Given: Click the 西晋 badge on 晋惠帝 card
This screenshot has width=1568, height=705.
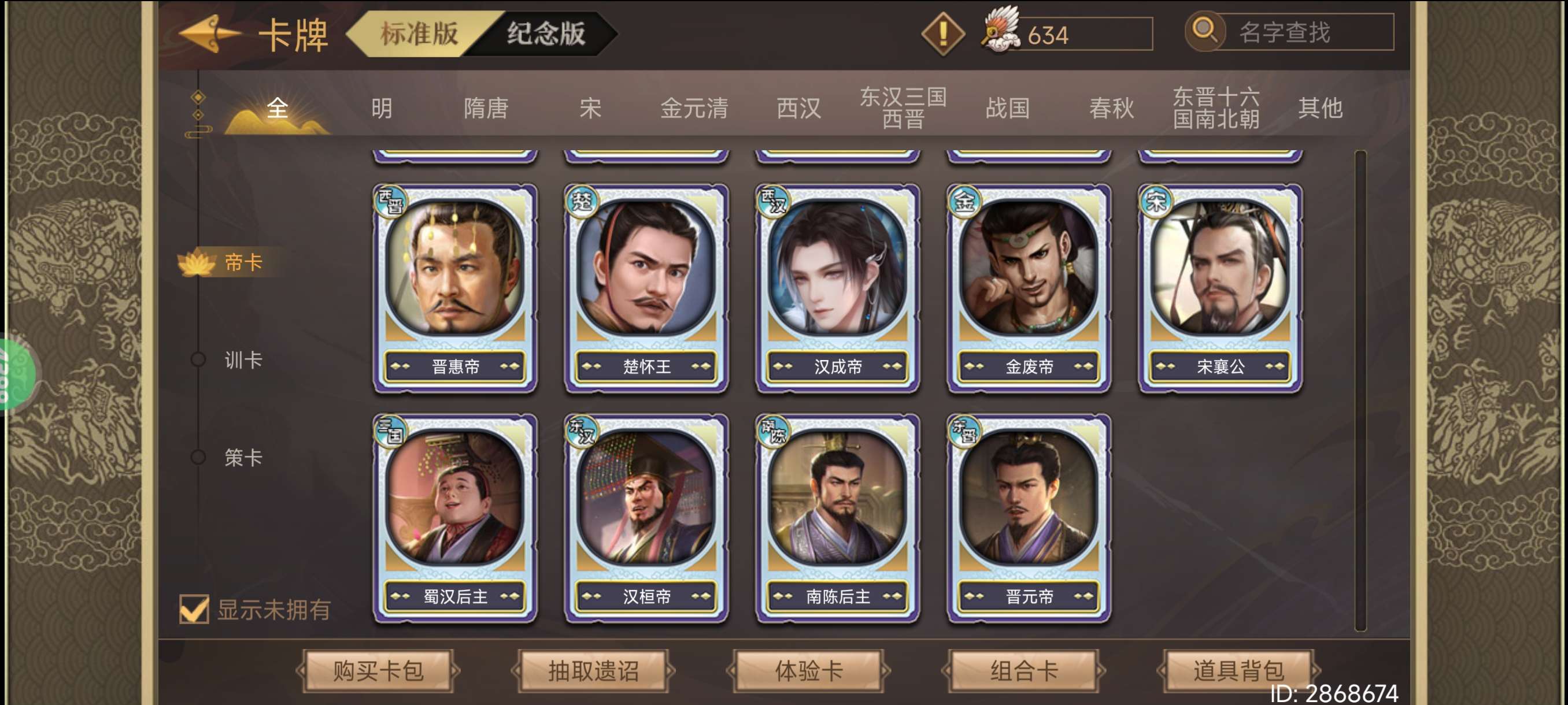Looking at the screenshot, I should tap(390, 201).
